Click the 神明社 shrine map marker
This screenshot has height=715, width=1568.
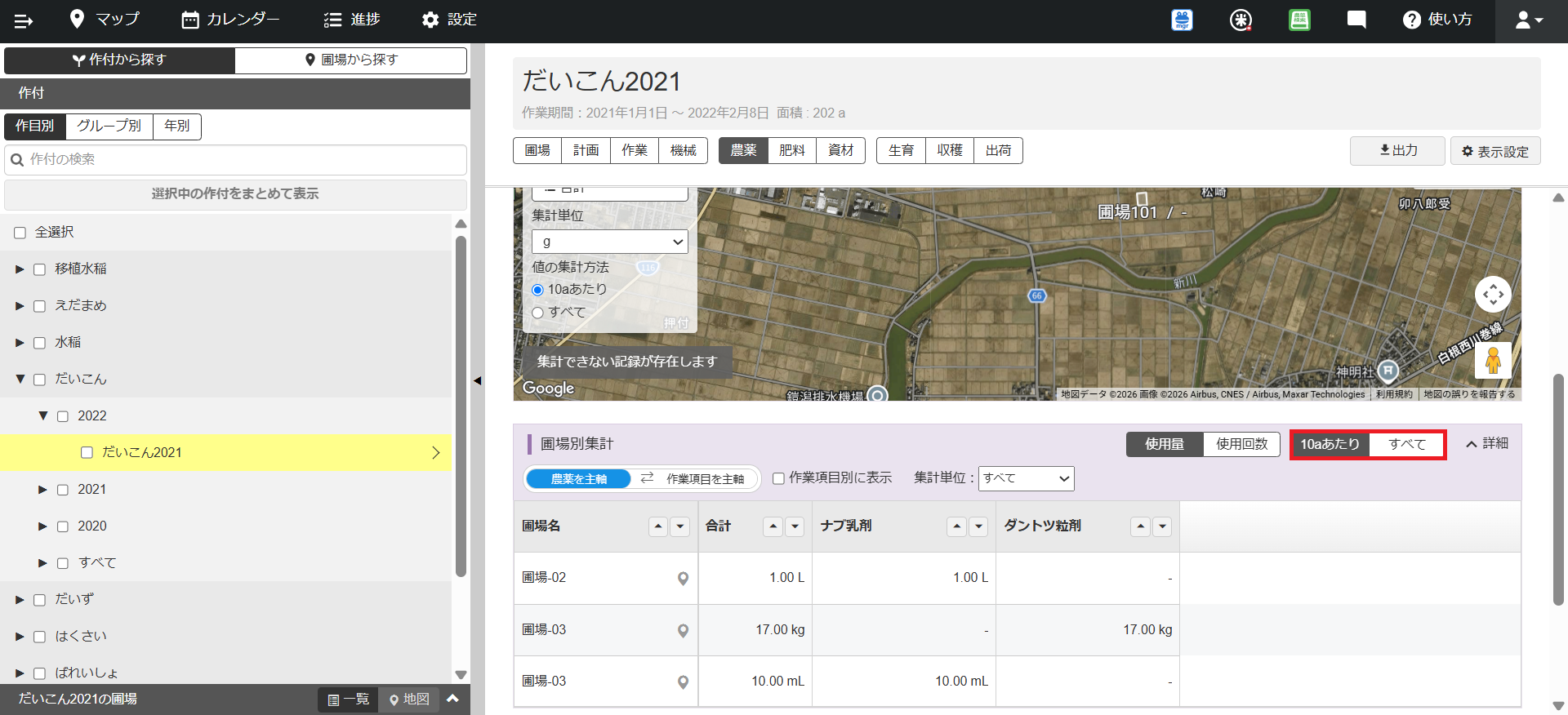point(1388,371)
